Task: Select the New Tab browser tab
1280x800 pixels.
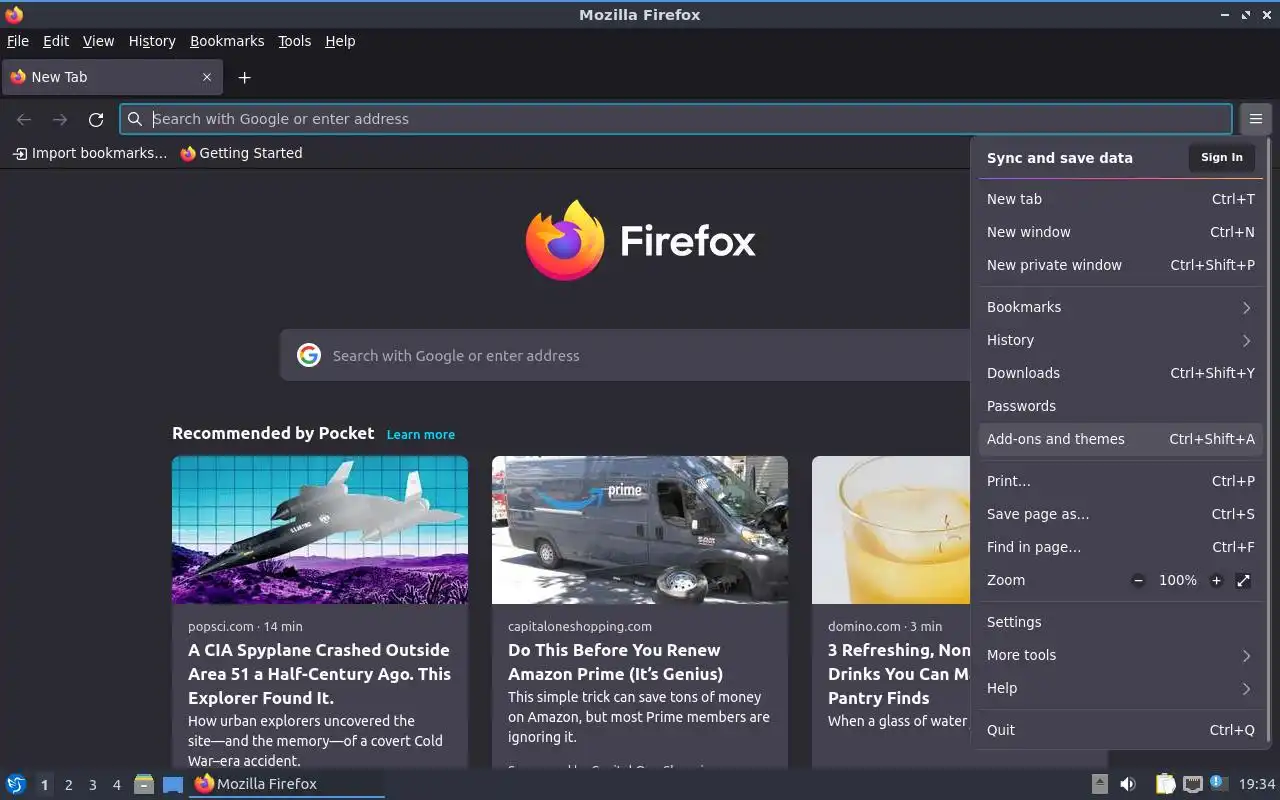Action: click(111, 77)
